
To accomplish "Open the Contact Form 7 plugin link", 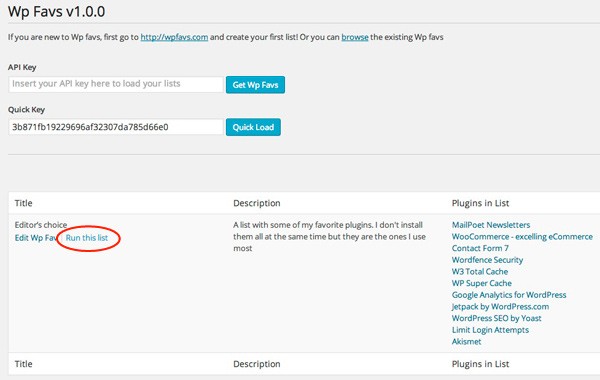I will click(480, 248).
